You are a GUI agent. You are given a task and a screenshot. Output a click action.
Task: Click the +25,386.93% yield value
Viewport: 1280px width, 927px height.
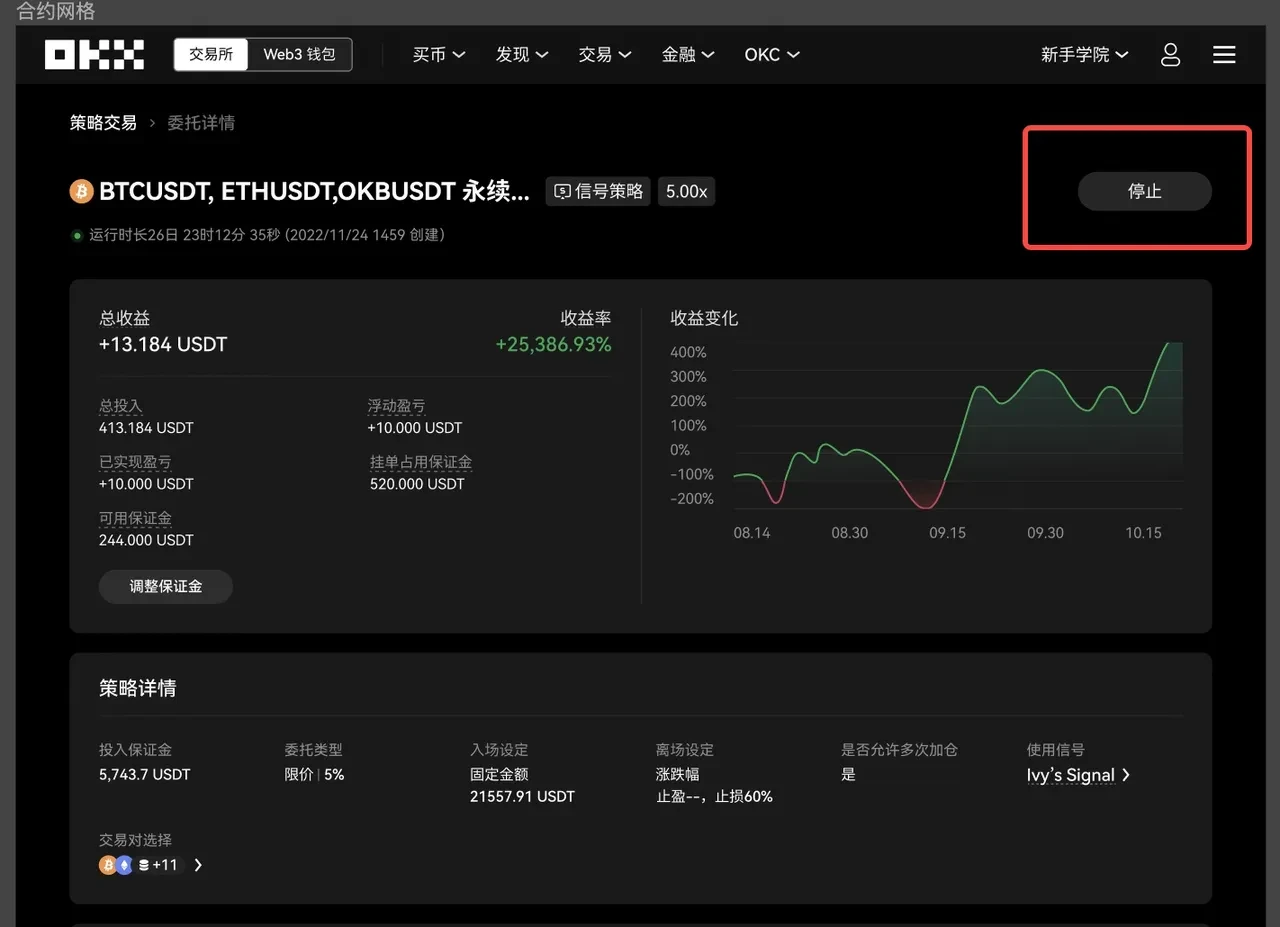coord(553,345)
